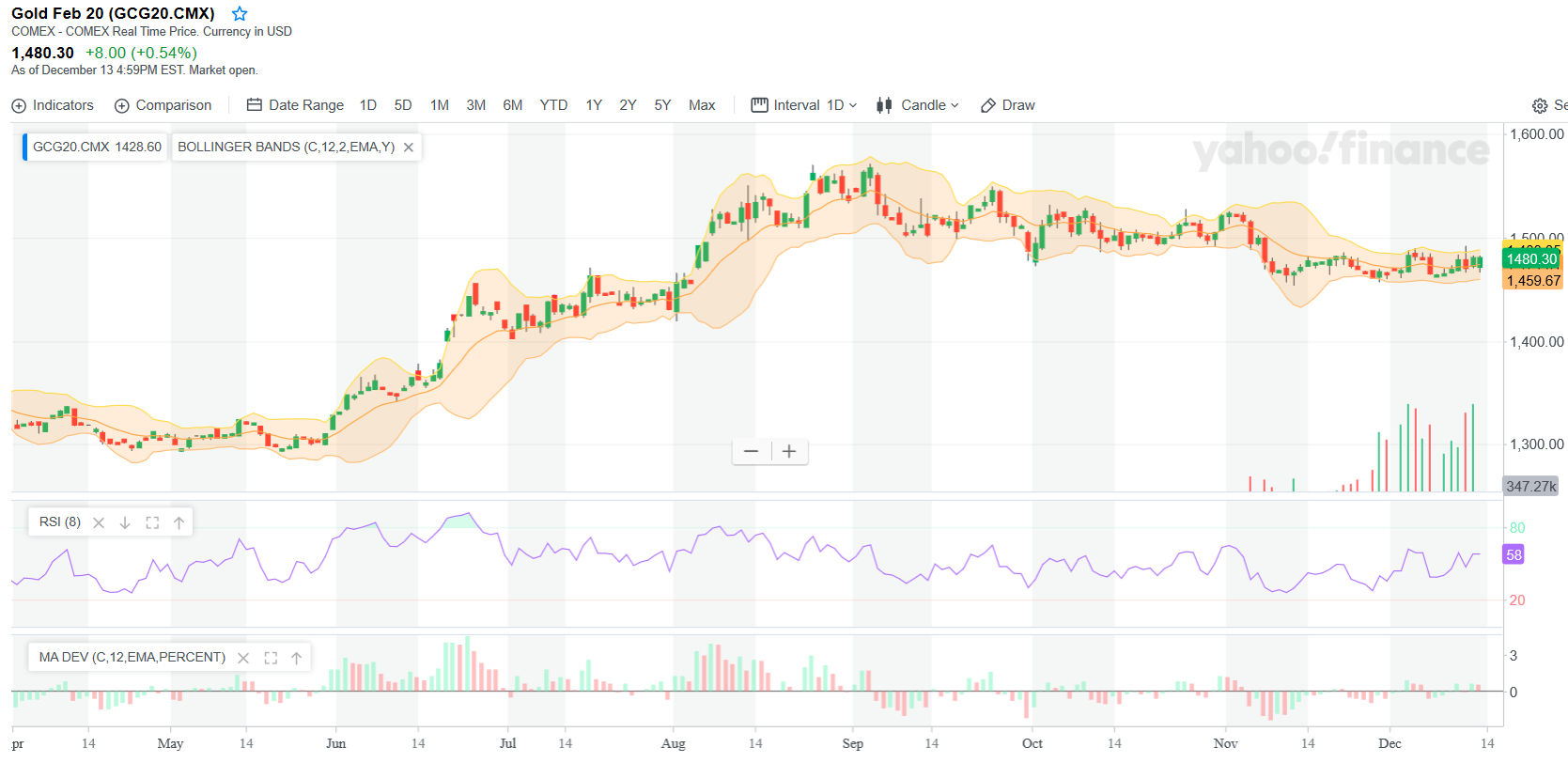Select the Max time range
The image size is (1568, 763).
coord(702,105)
